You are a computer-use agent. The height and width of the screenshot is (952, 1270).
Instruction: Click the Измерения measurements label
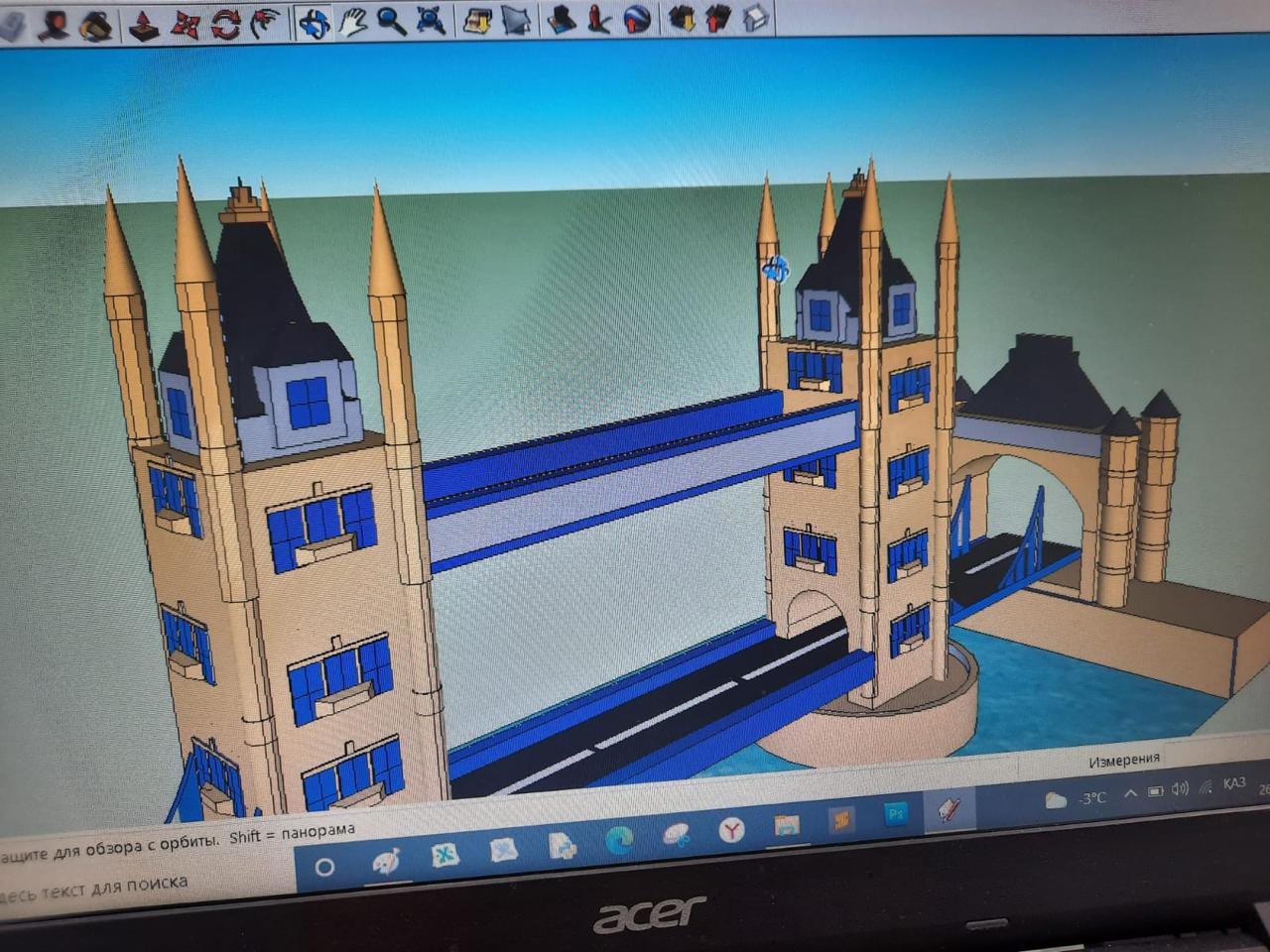pos(1124,761)
